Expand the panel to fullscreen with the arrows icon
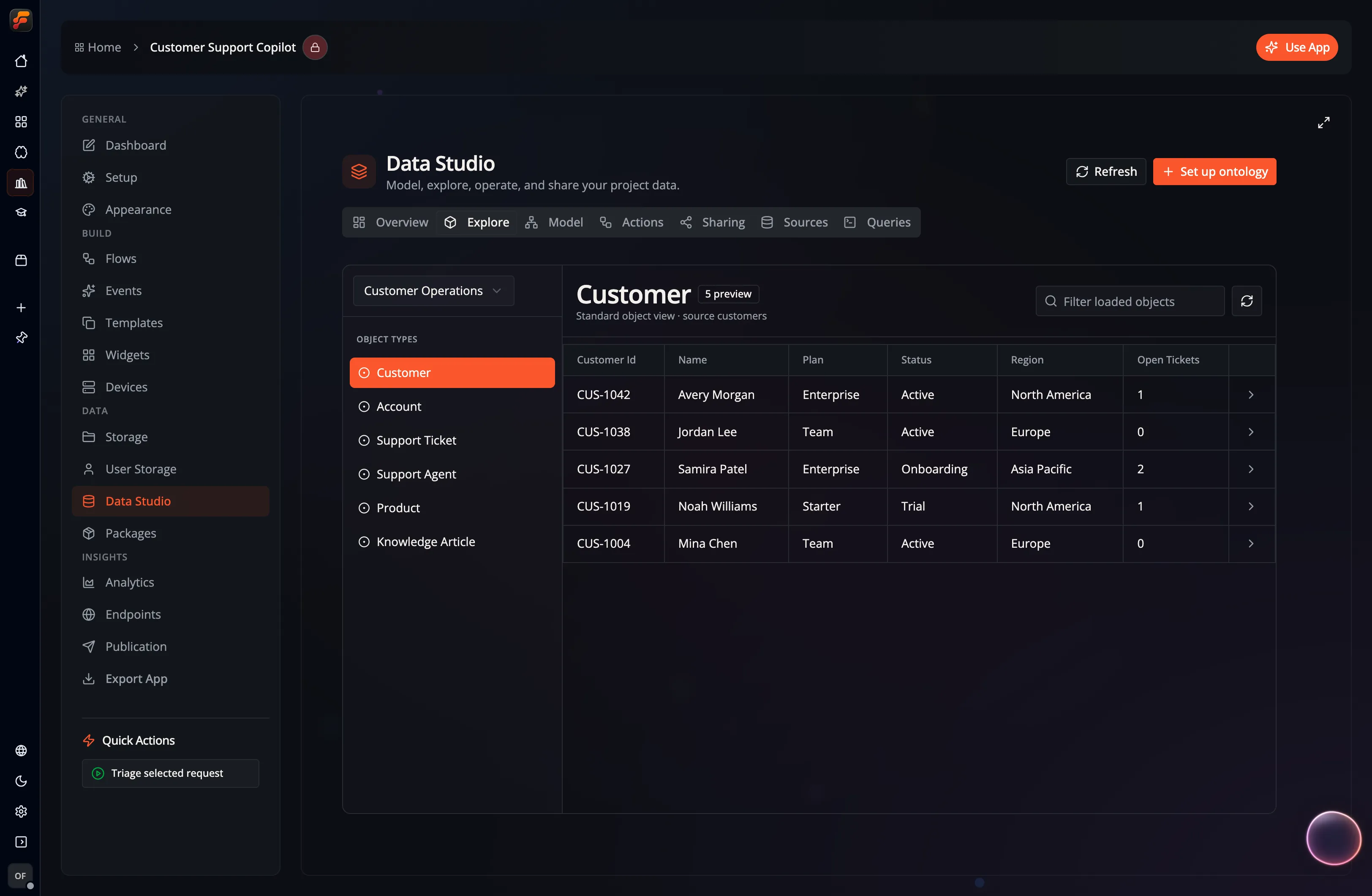Viewport: 1372px width, 896px height. tap(1323, 123)
